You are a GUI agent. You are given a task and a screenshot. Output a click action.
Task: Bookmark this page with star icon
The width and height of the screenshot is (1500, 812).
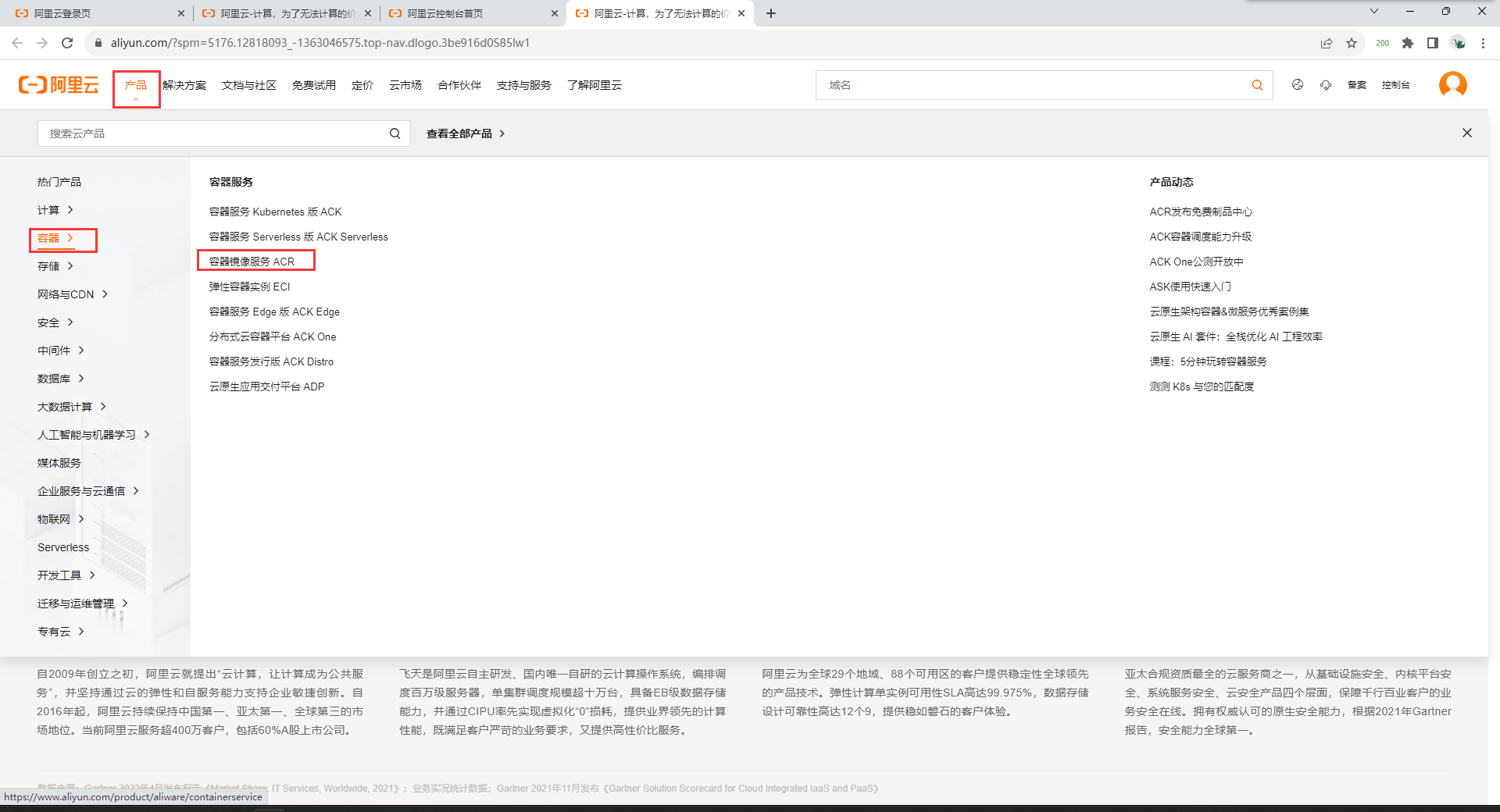pos(1352,43)
